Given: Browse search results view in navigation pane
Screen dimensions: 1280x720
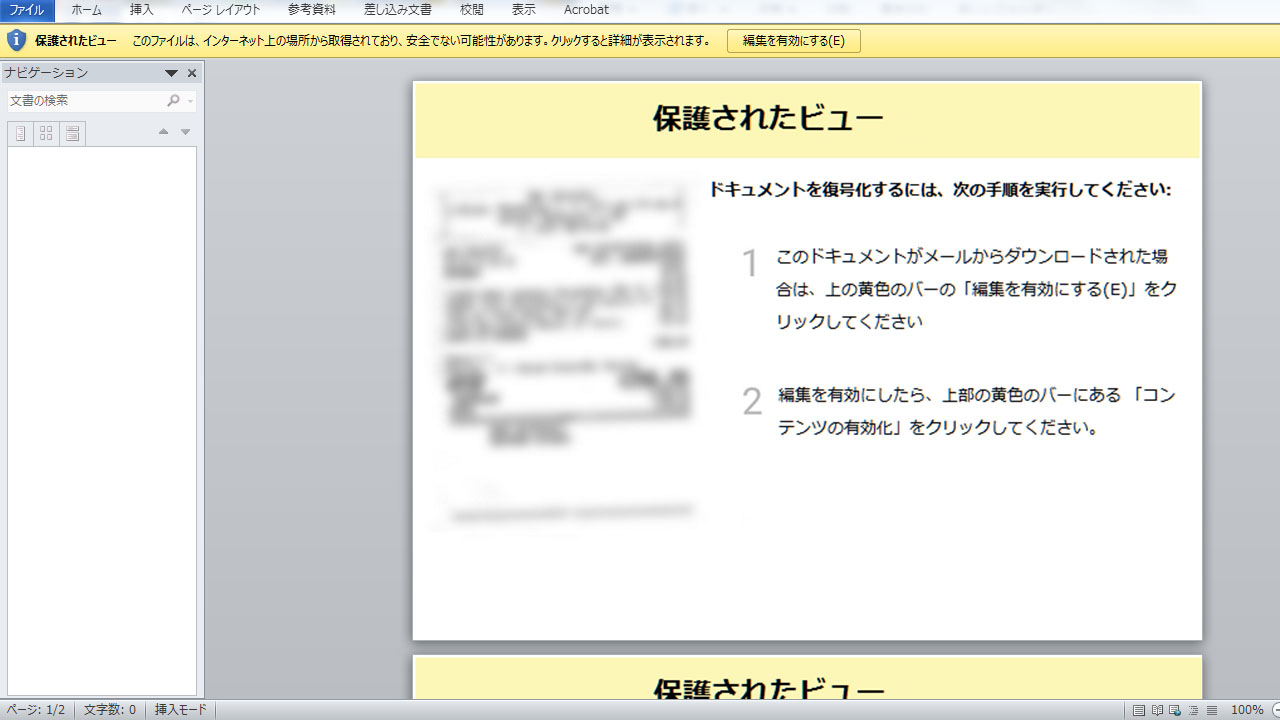Looking at the screenshot, I should (x=72, y=134).
